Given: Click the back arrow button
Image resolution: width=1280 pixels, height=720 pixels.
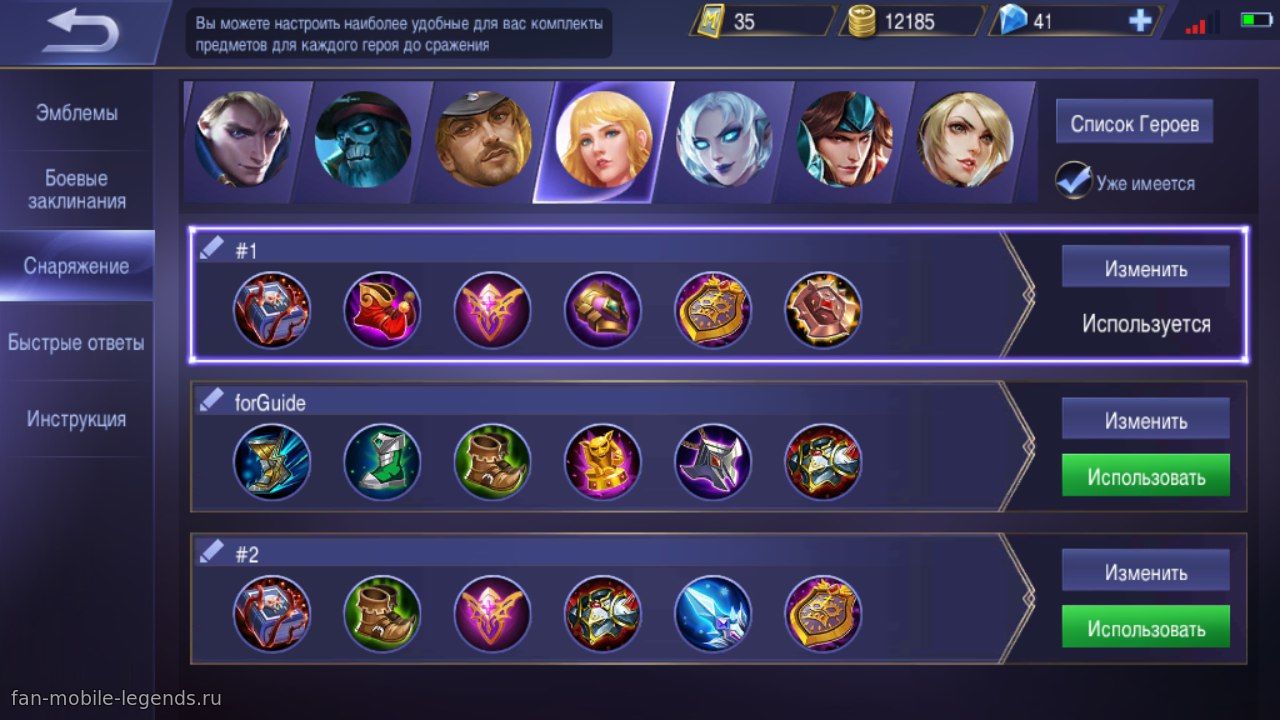Looking at the screenshot, I should [x=82, y=32].
